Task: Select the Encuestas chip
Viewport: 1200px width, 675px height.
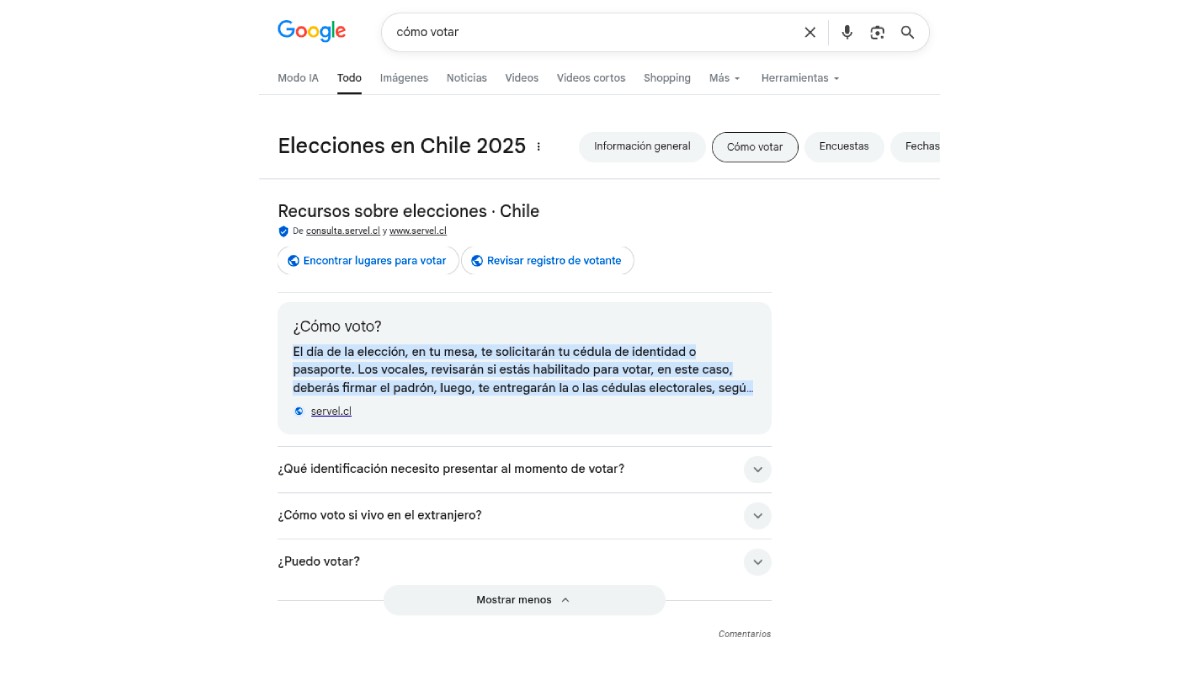Action: [x=844, y=147]
